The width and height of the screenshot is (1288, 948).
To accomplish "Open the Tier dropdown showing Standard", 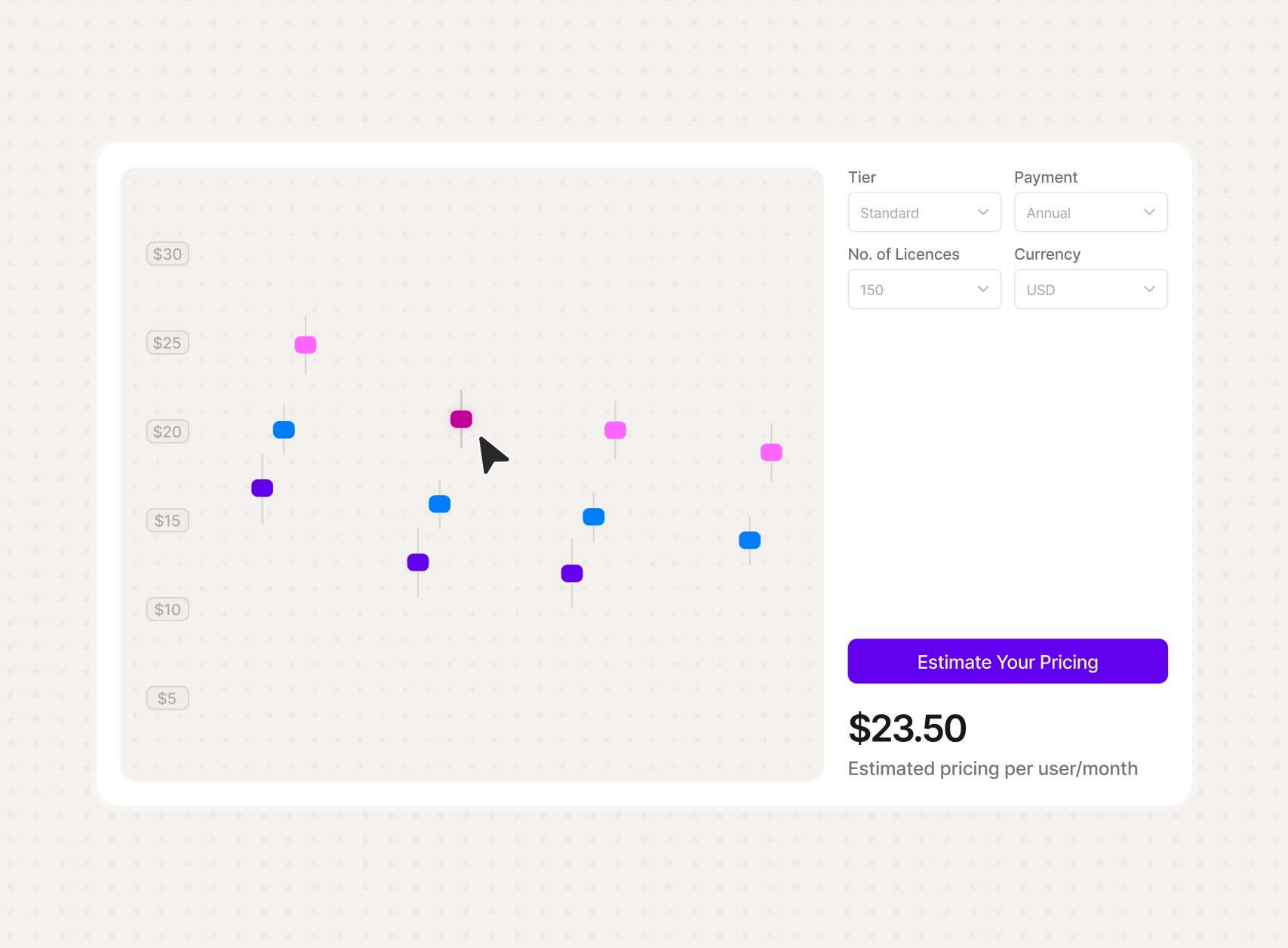I will click(924, 212).
